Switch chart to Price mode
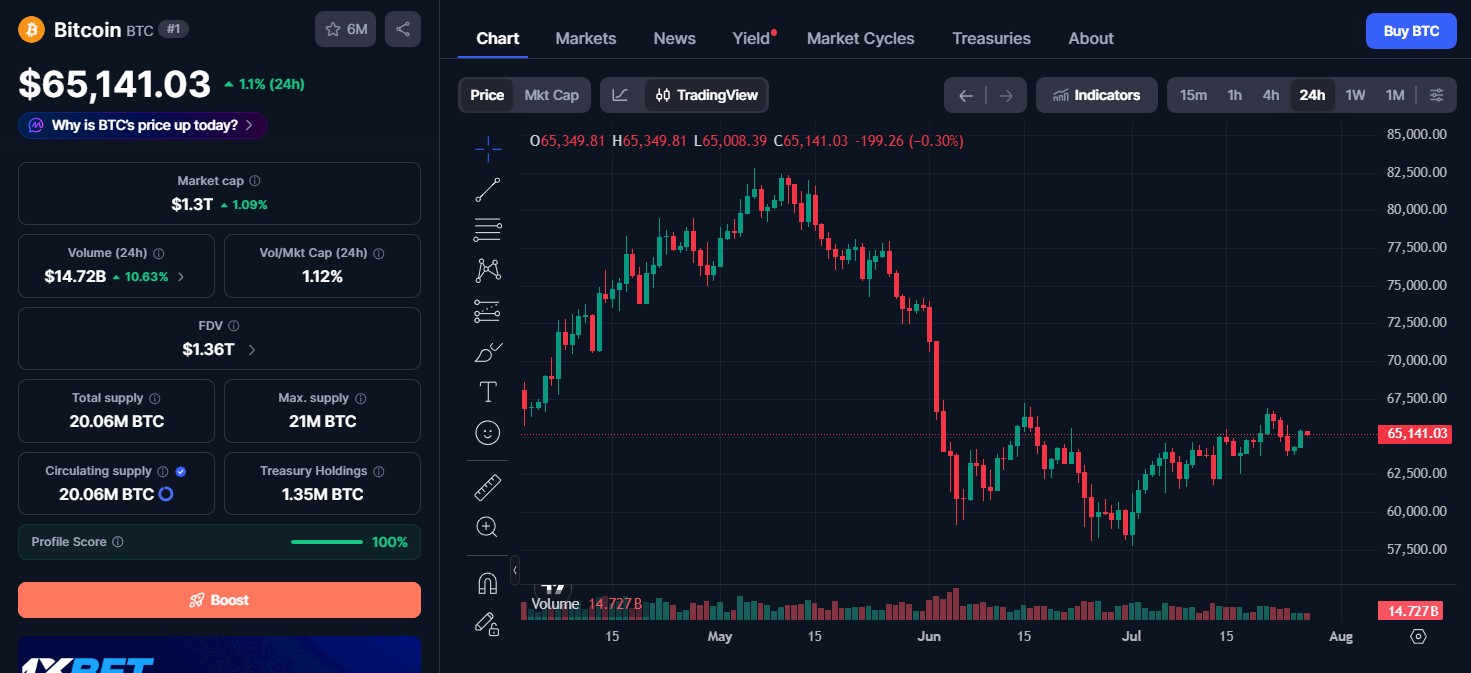This screenshot has width=1471, height=673. [x=487, y=95]
